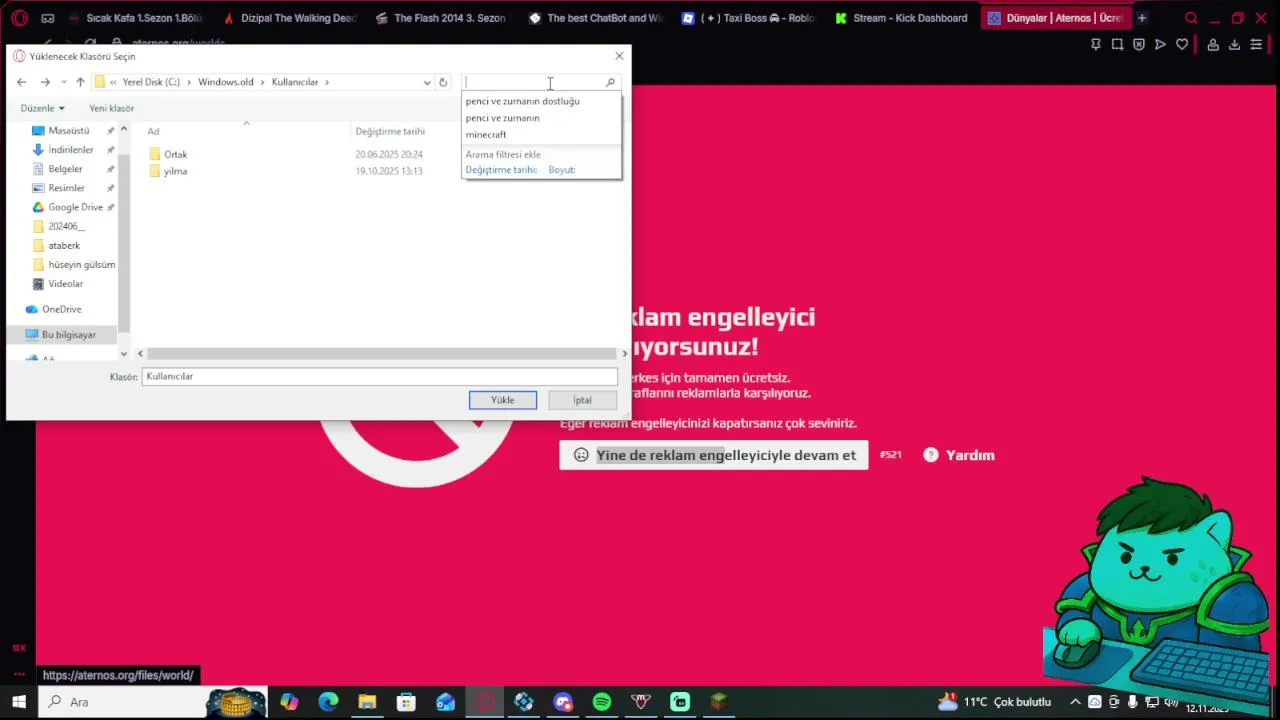Select 'penci ve zurnanın dostluğu' search suggestion

point(522,101)
